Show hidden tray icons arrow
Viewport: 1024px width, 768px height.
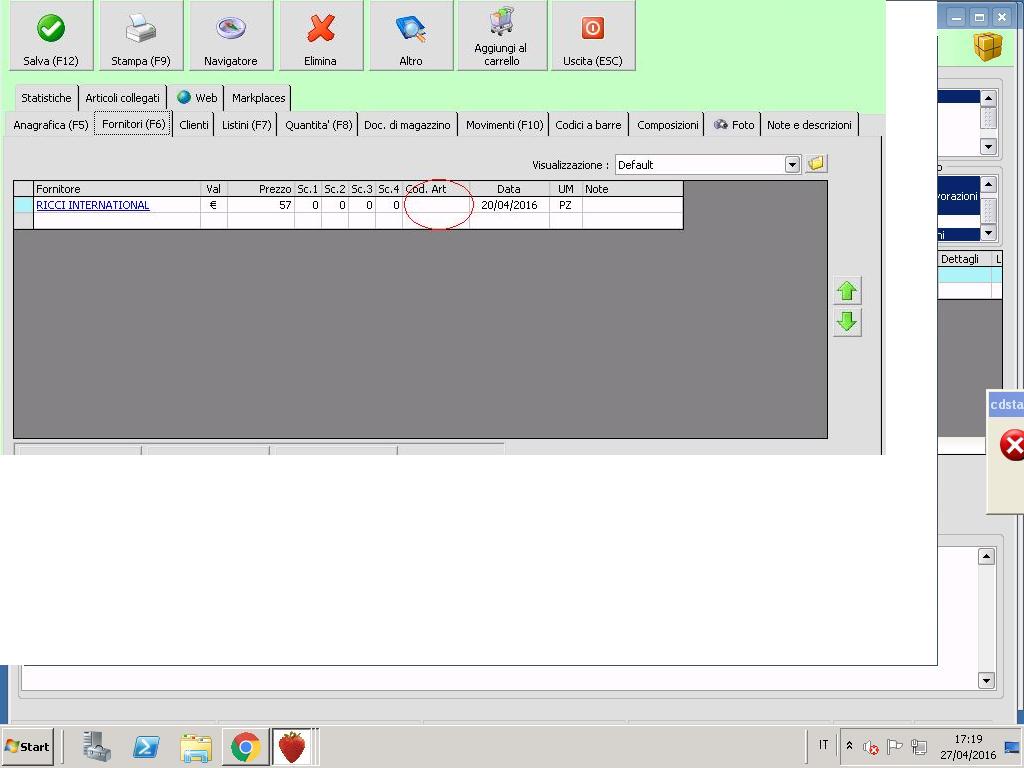850,745
